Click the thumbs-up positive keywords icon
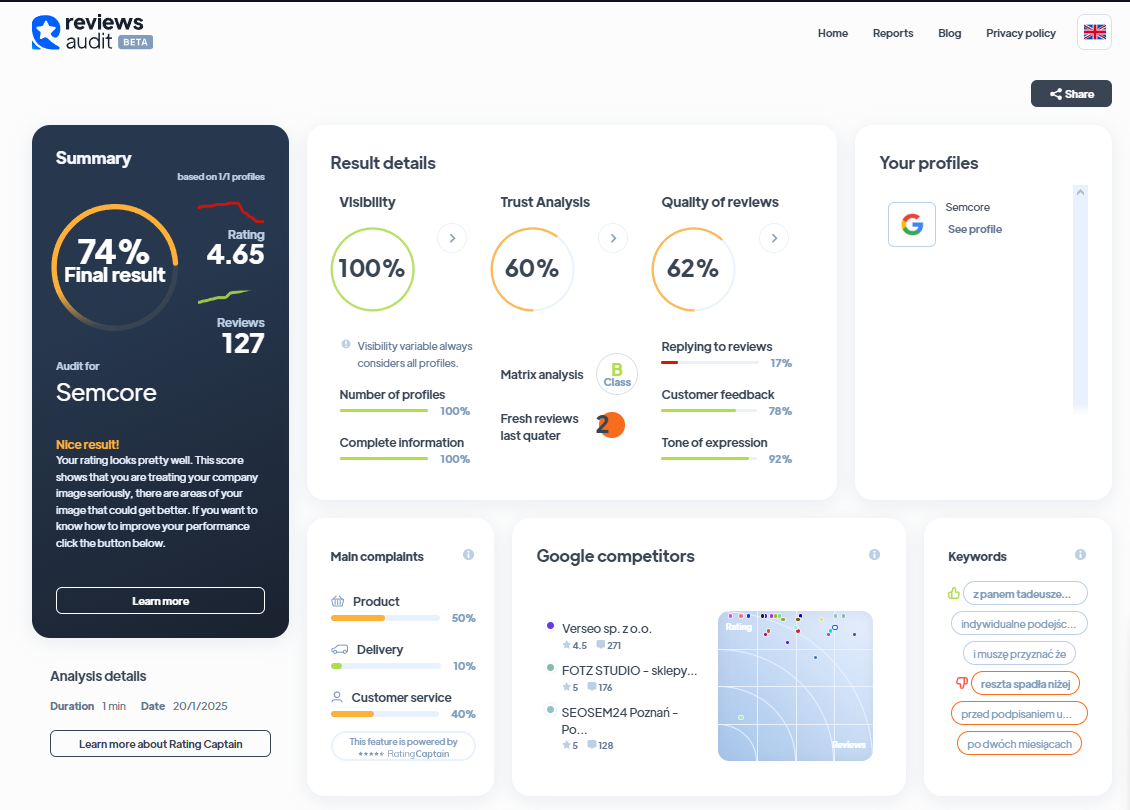Viewport: 1130px width, 810px height. click(953, 593)
